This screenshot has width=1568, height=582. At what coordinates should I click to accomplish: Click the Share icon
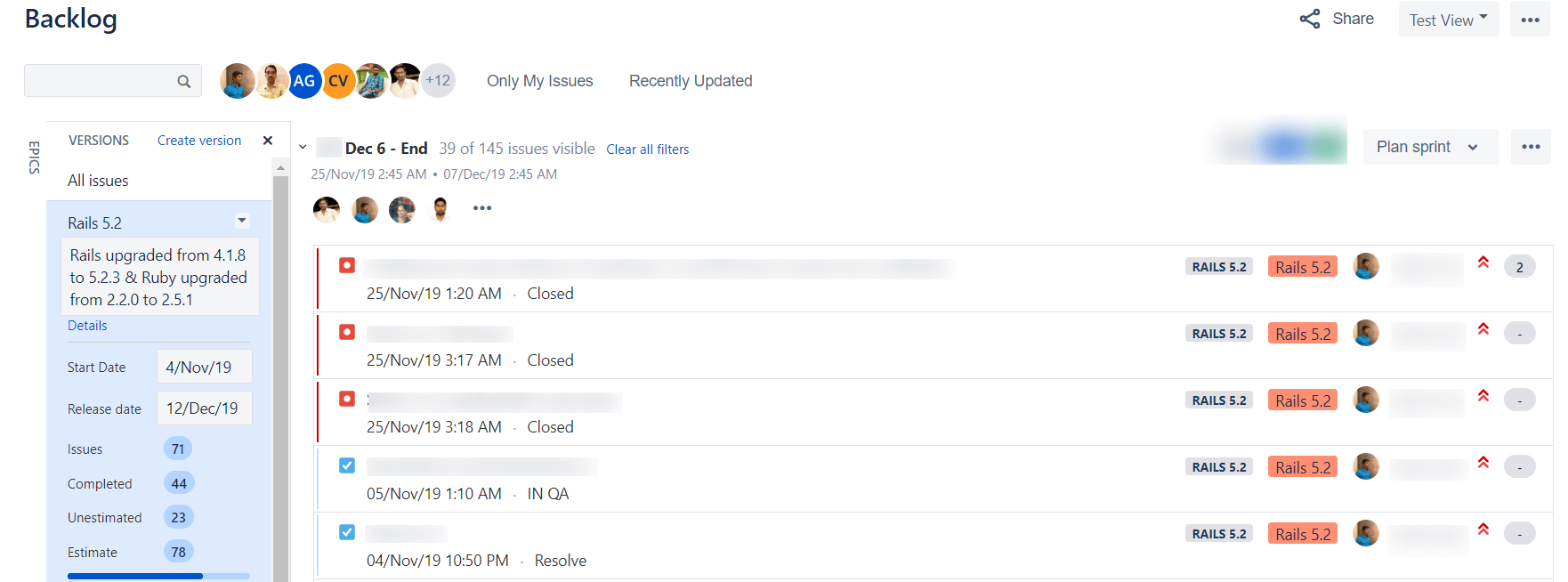pos(1309,19)
